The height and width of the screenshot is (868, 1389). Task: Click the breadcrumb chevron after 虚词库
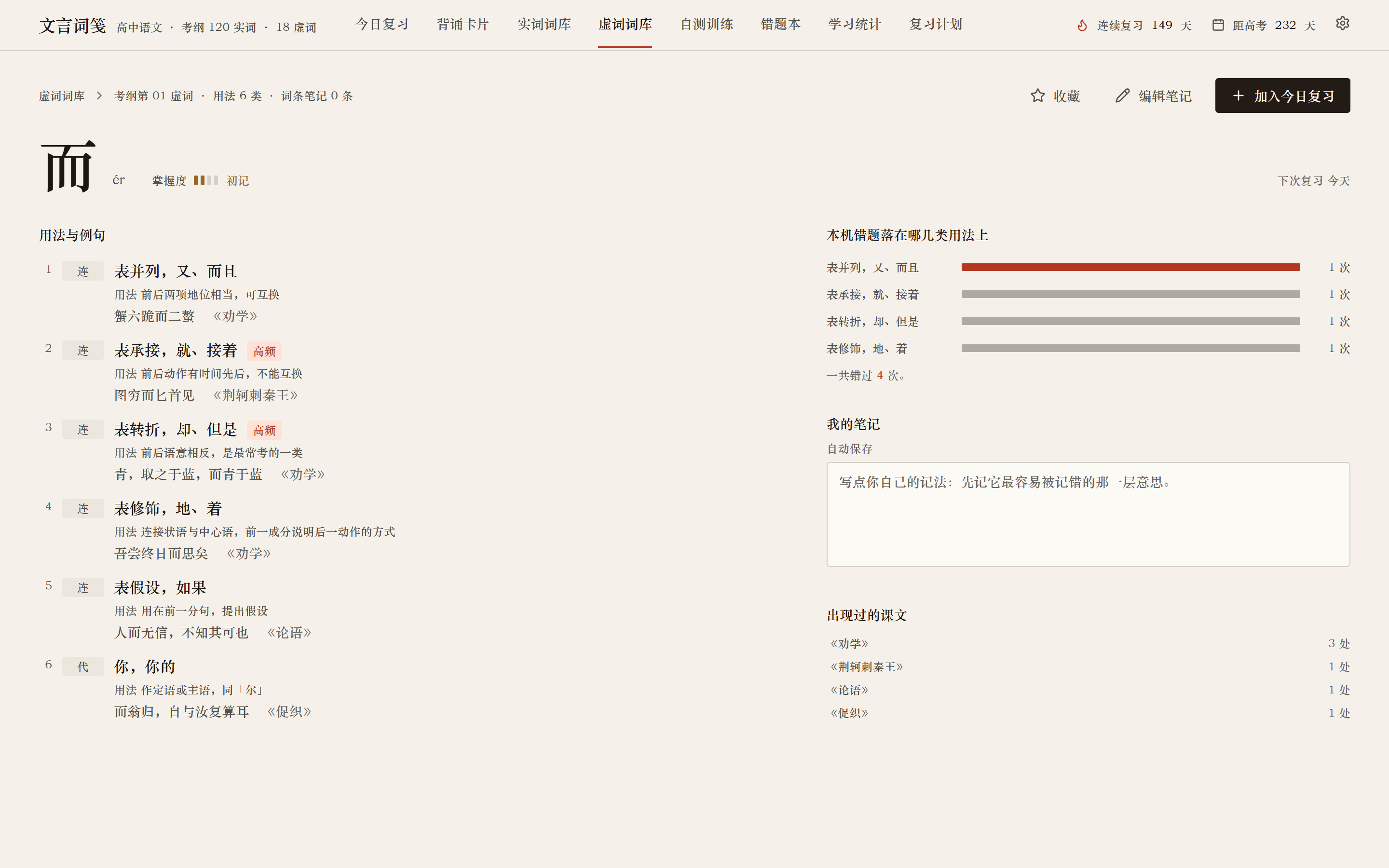pos(99,95)
